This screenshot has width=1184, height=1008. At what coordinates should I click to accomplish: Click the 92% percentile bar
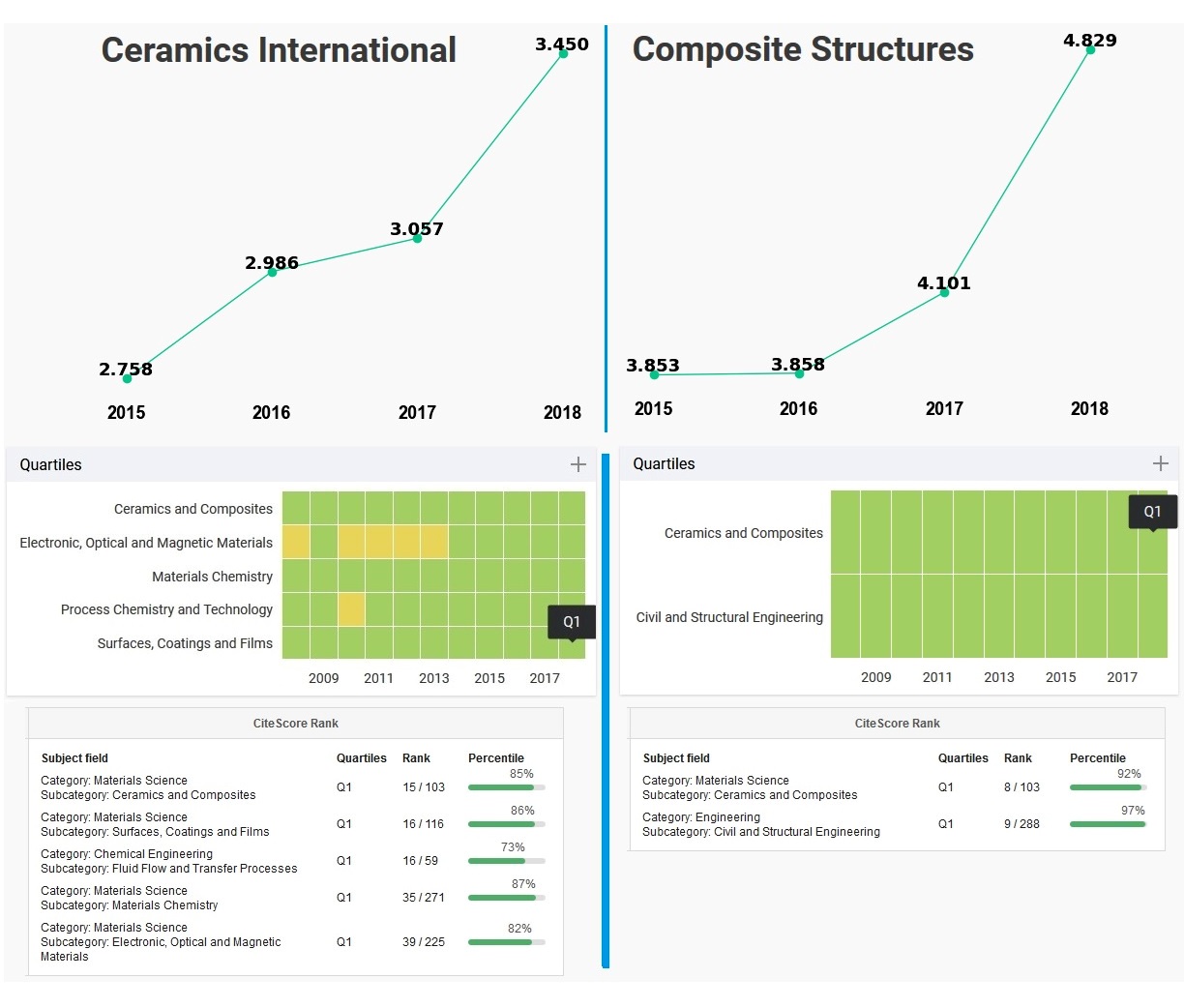point(1109,787)
